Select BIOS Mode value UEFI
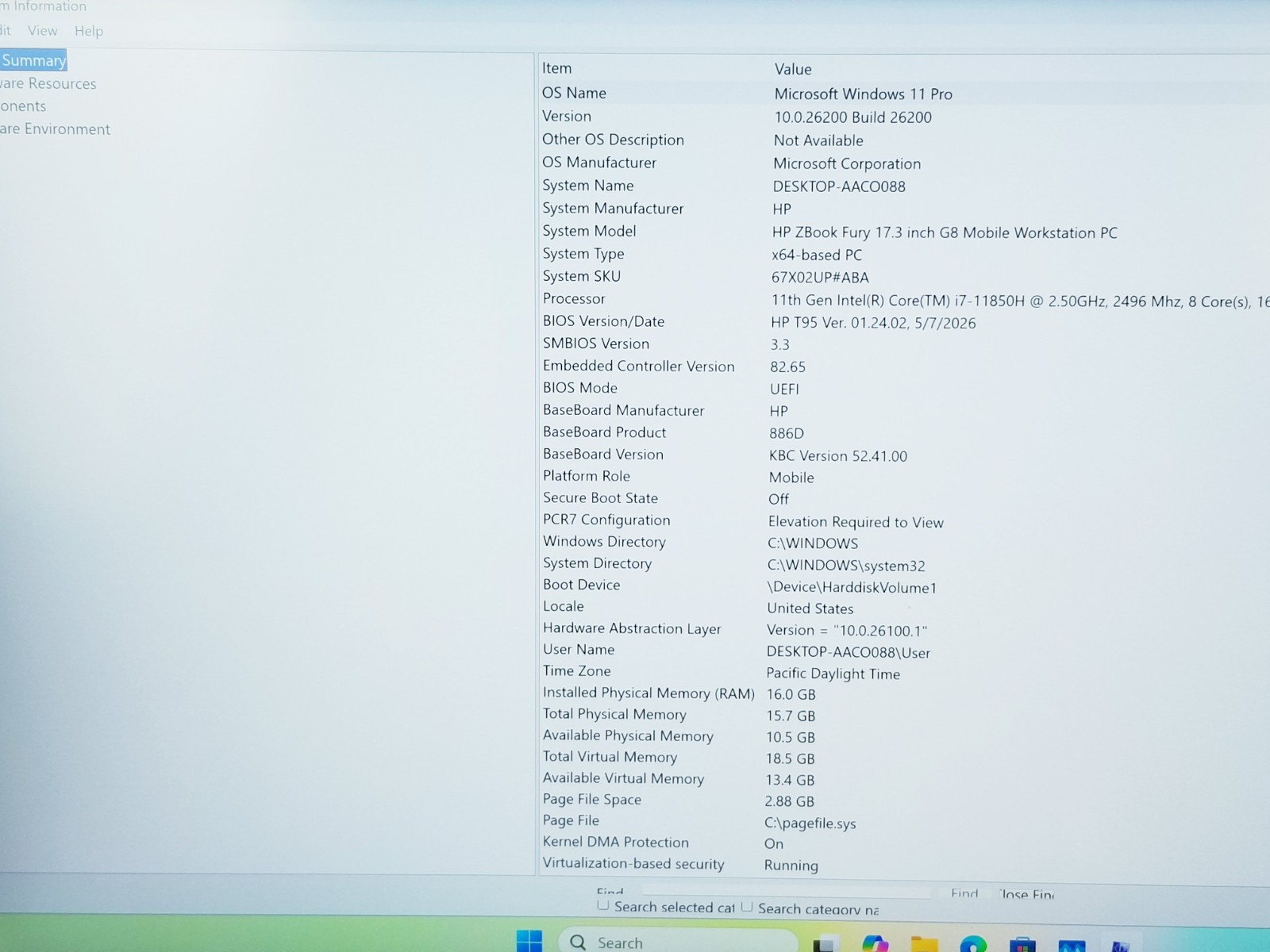The height and width of the screenshot is (952, 1270). [x=784, y=389]
